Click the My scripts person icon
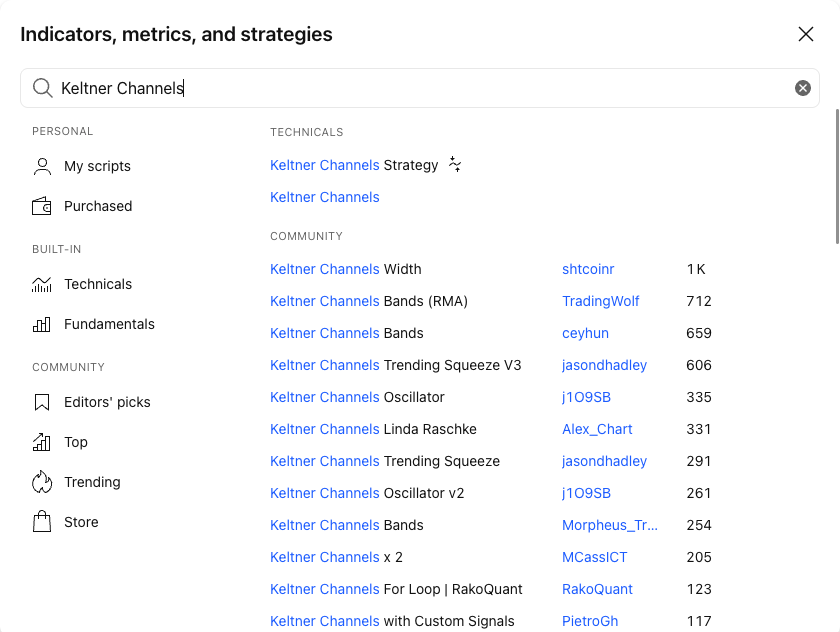Screen dimensions: 840x632 (x=42, y=166)
